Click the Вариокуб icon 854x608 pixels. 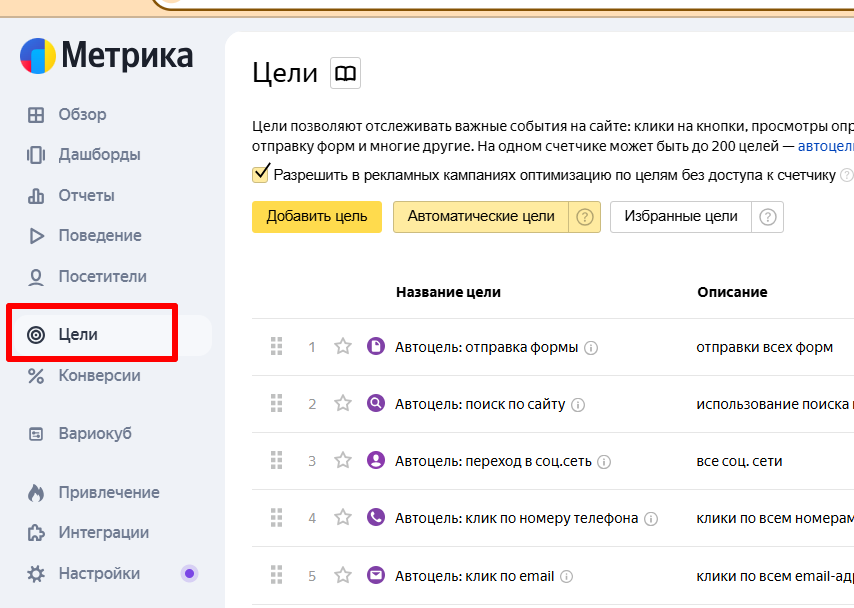pyautogui.click(x=36, y=434)
